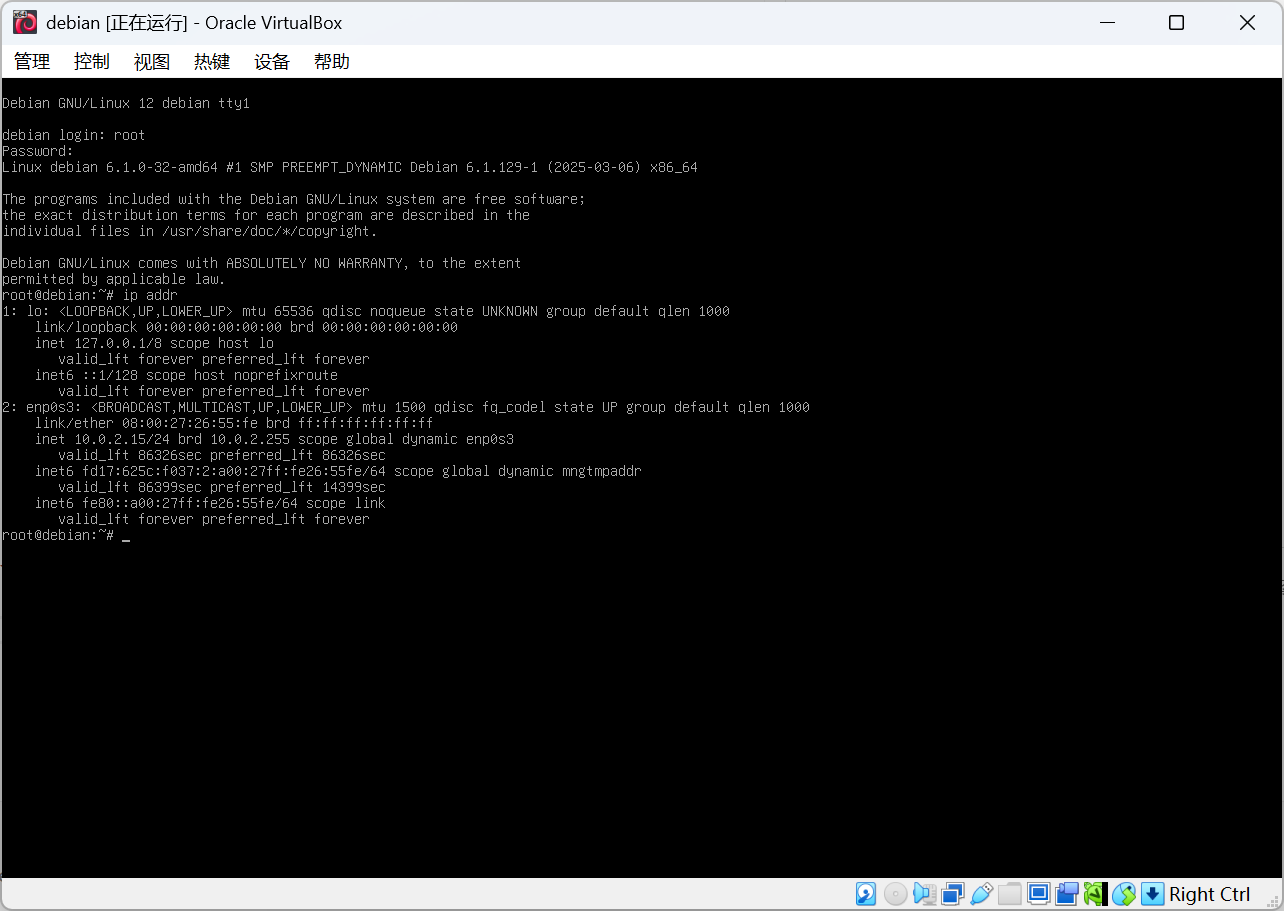The image size is (1284, 911).
Task: Maximize the VirtualBox window
Action: pos(1176,22)
